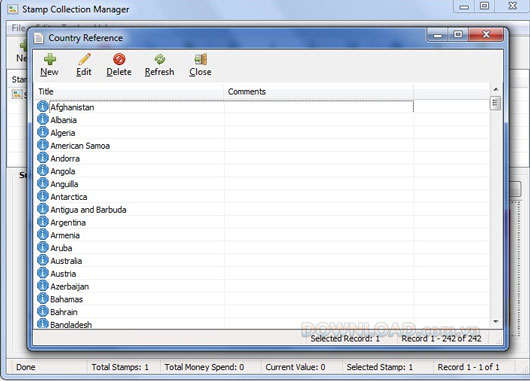Select the Algeria row text
The image size is (530, 381).
pyautogui.click(x=63, y=133)
